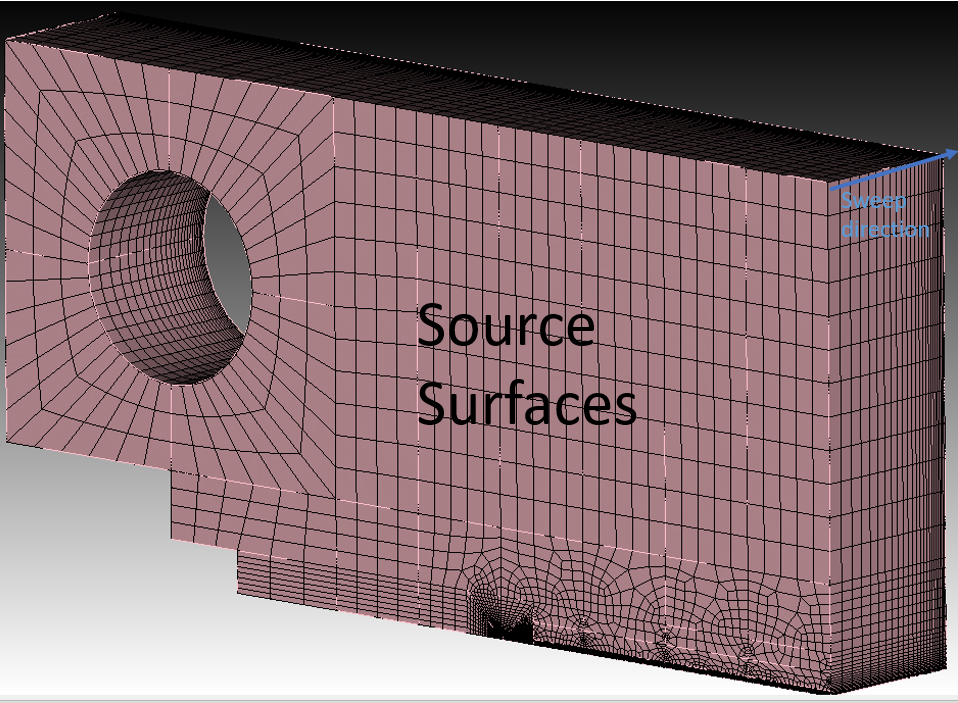
Task: Click the 'Source Surfaces' text label
Action: pos(527,365)
